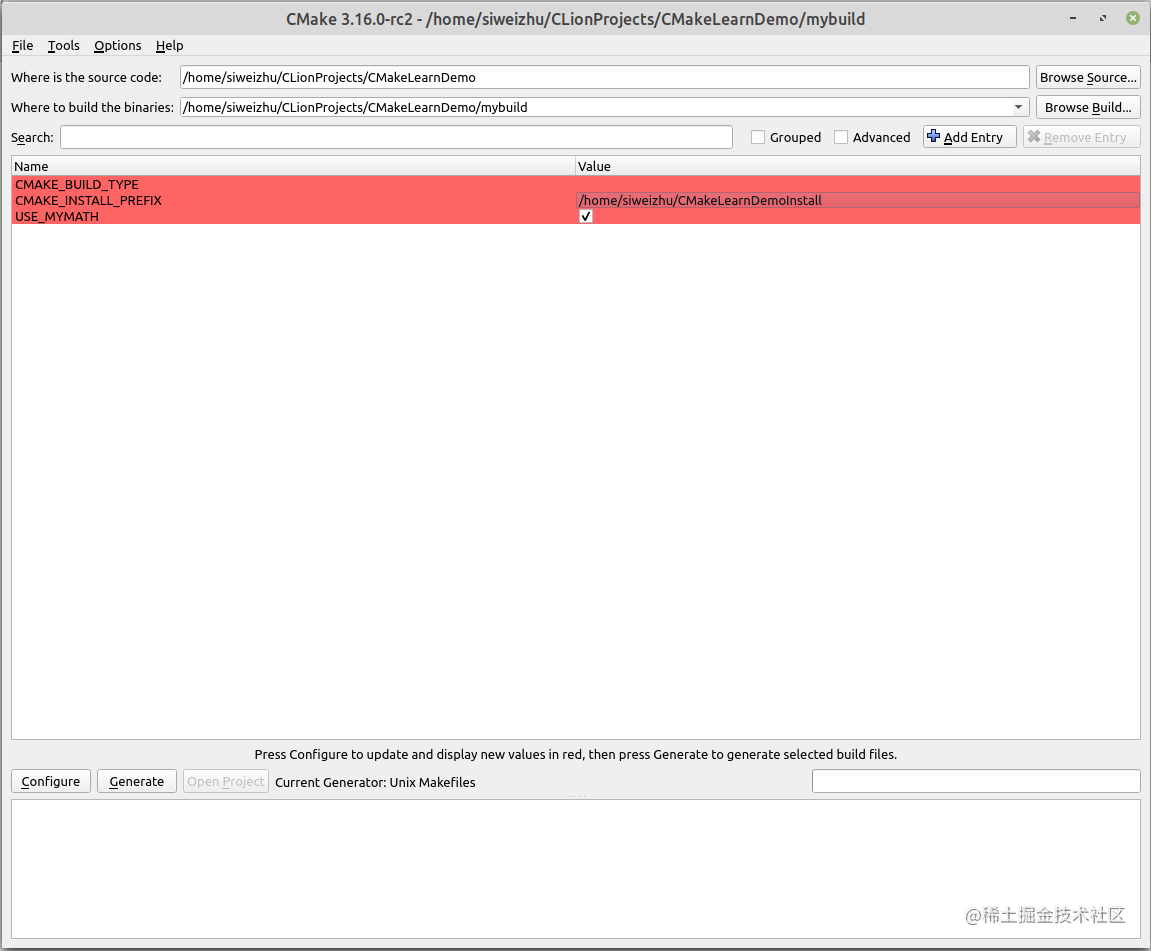Maximize the CMake window

tap(1103, 18)
